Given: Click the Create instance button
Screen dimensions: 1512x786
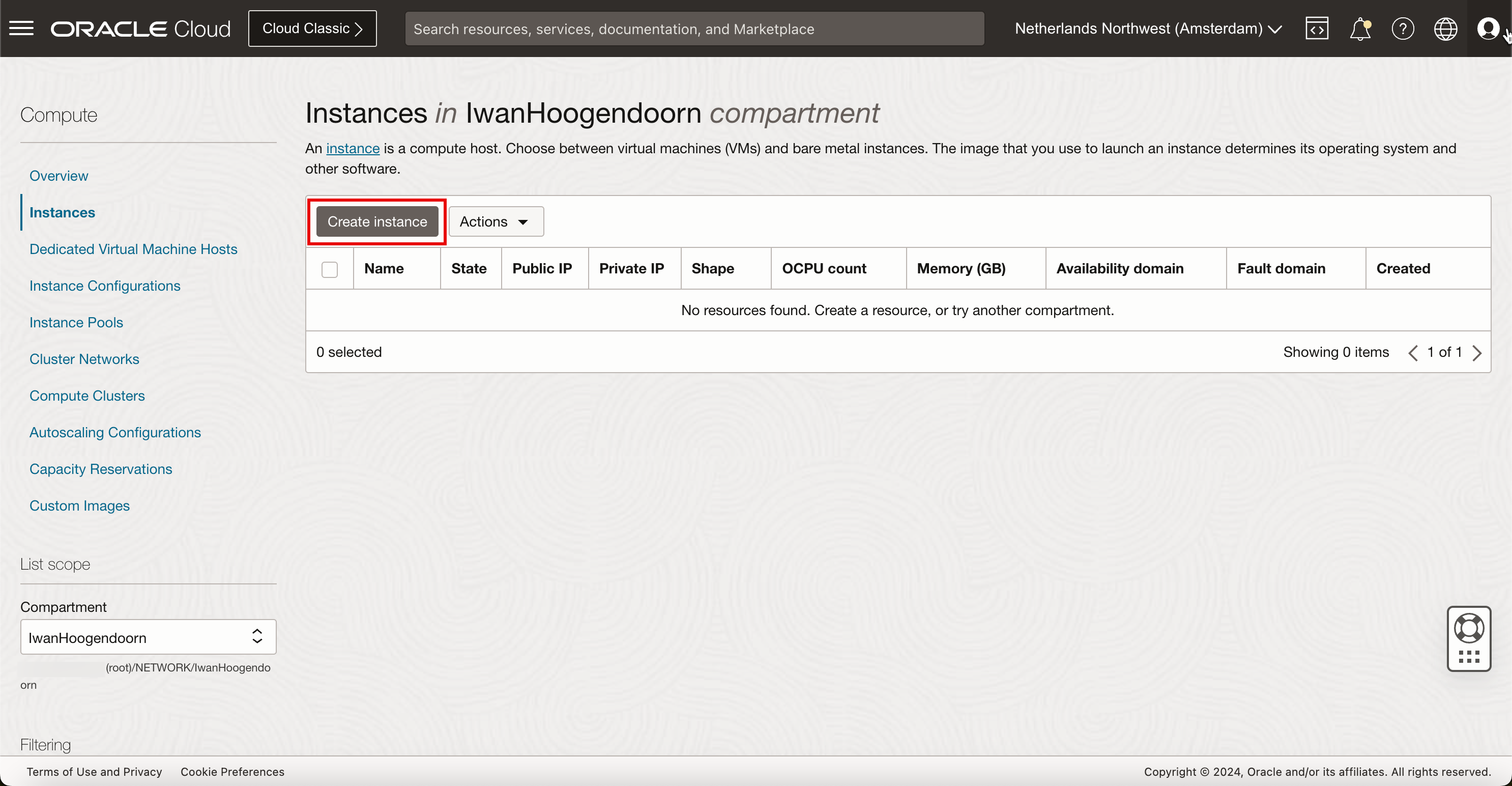Looking at the screenshot, I should (x=377, y=221).
